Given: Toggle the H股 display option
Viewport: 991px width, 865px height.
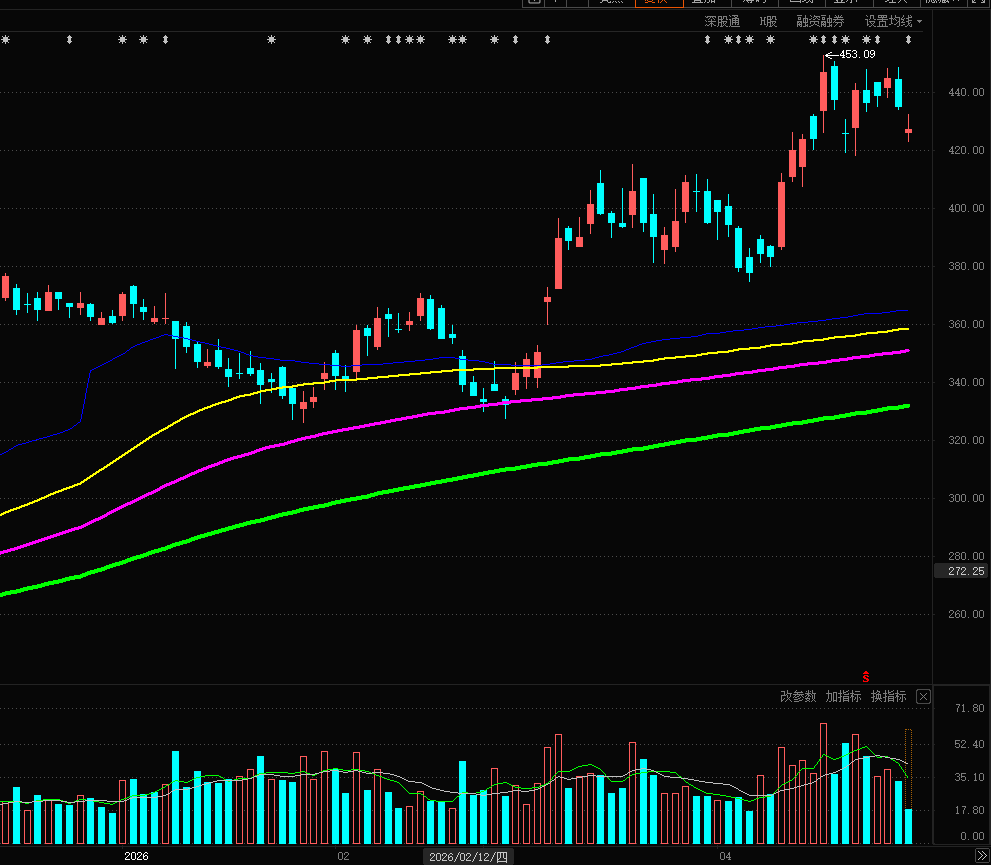Looking at the screenshot, I should point(768,21).
